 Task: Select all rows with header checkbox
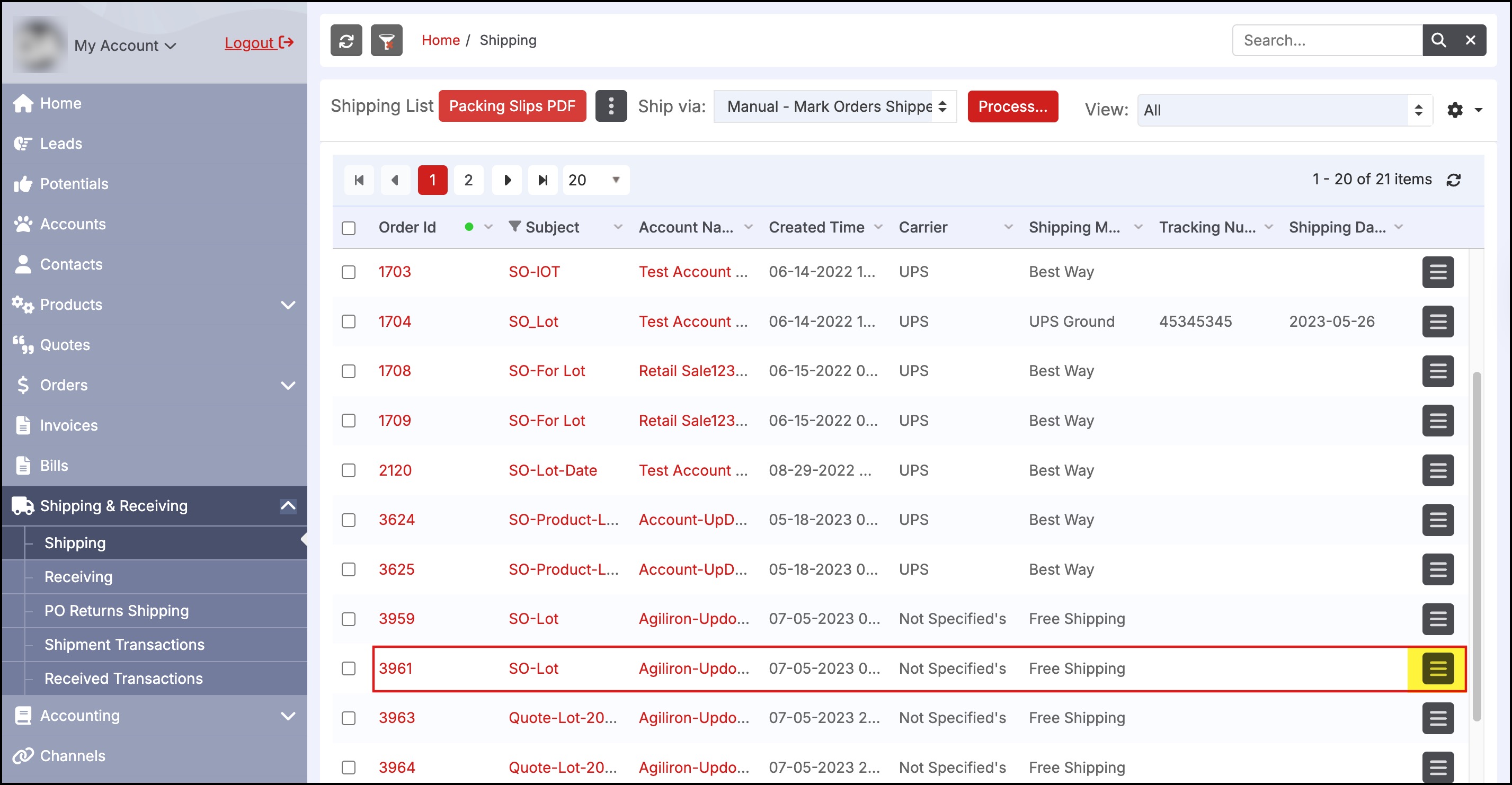coord(349,228)
